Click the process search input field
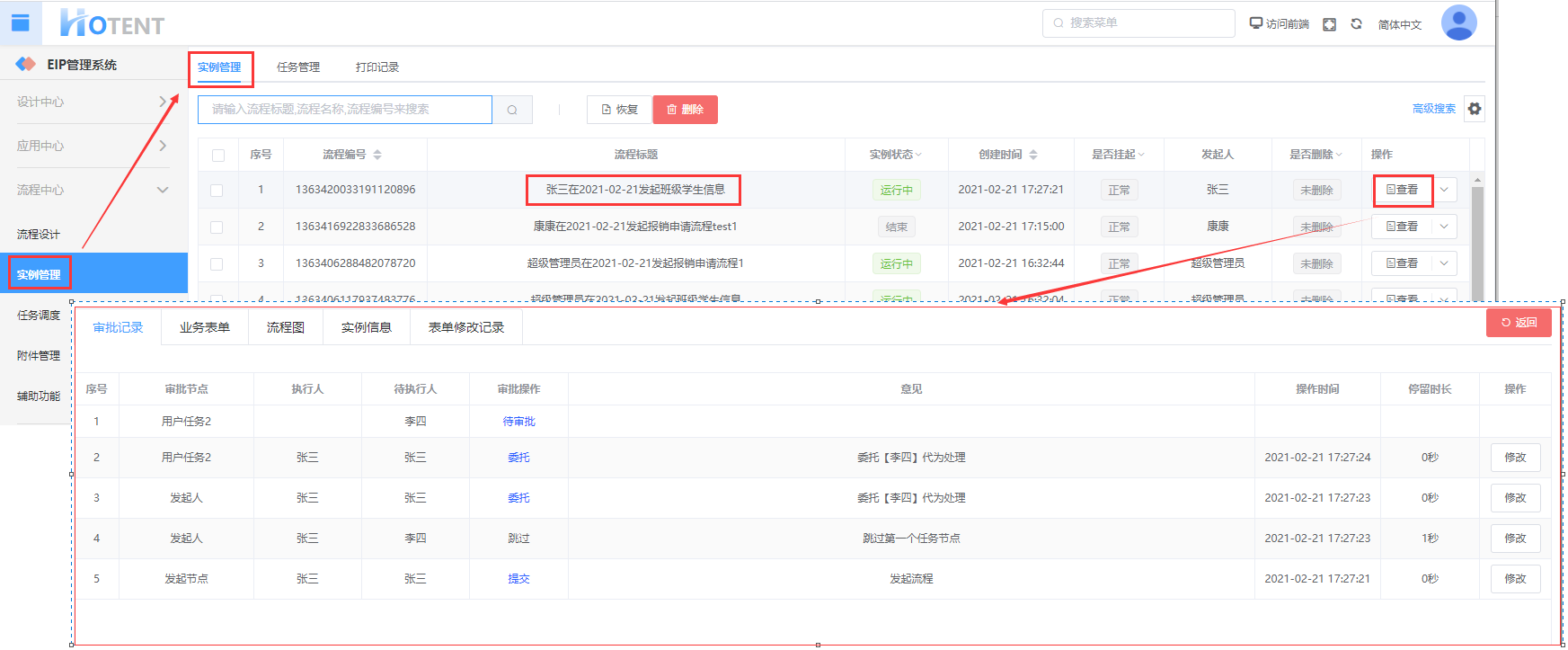1568x650 pixels. 345,110
